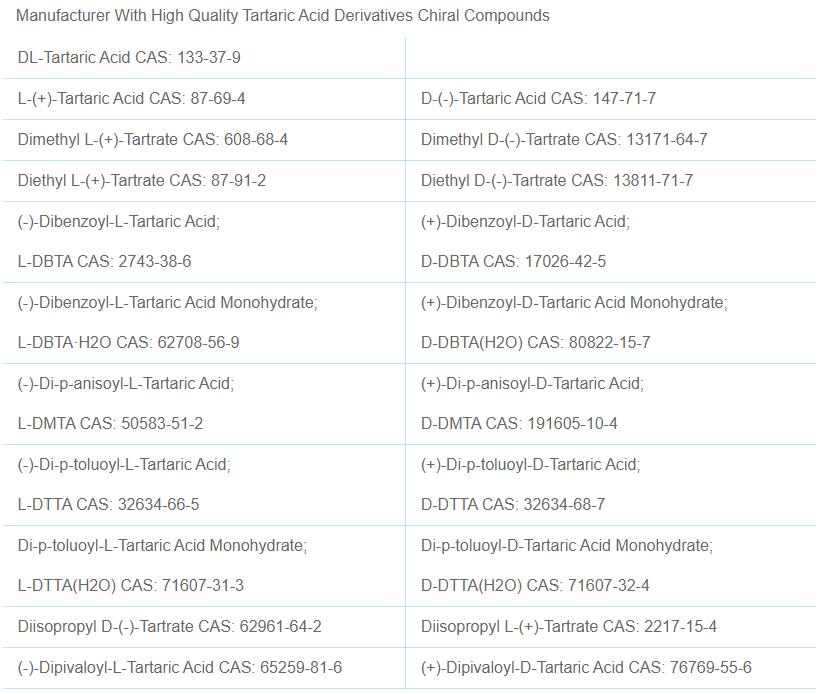Screen dimensions: 819x694
Task: Click Dimethyl D-(-)-Tartrate CAS 13171-64-7
Action: (563, 140)
